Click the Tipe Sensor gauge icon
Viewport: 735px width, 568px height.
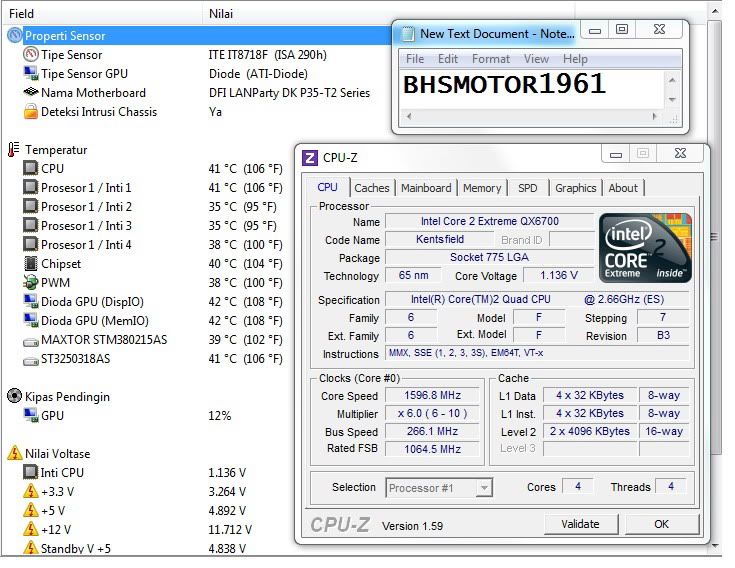(x=30, y=54)
